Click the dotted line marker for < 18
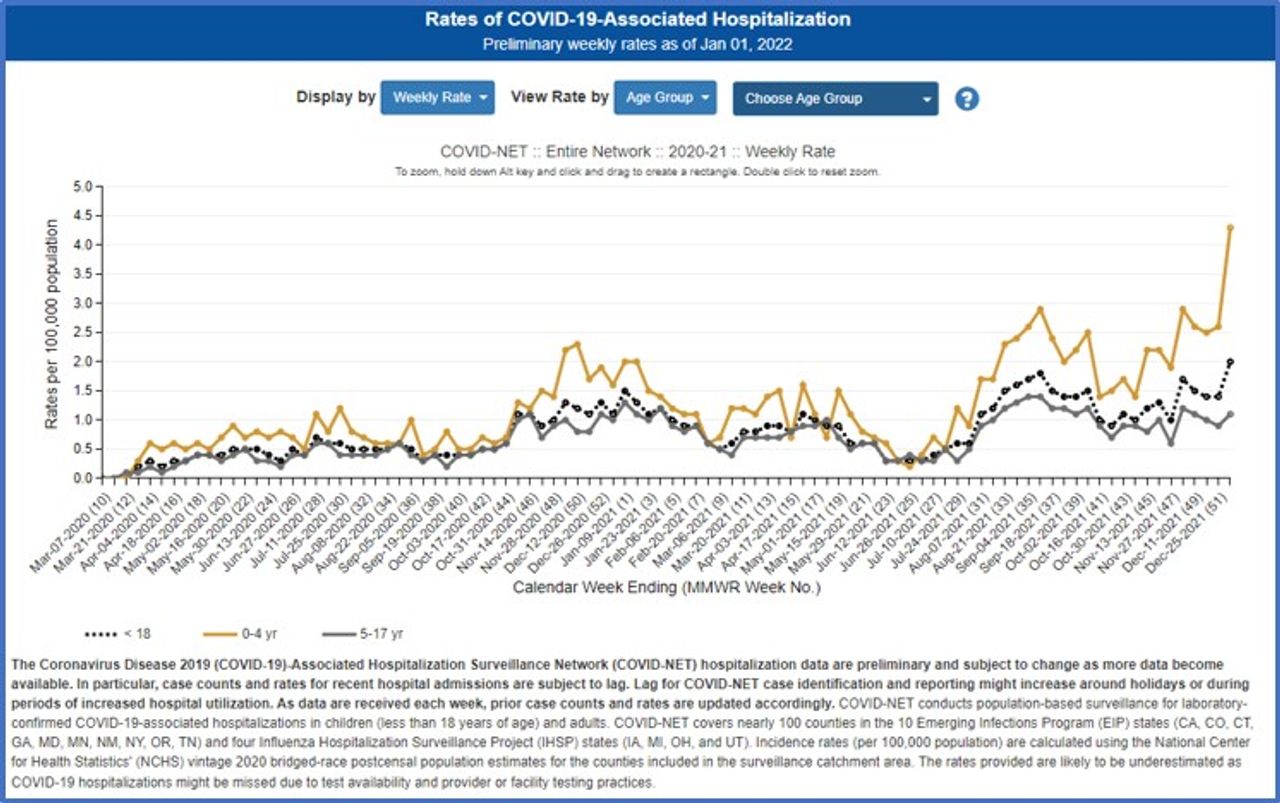The height and width of the screenshot is (803, 1280). tap(100, 633)
